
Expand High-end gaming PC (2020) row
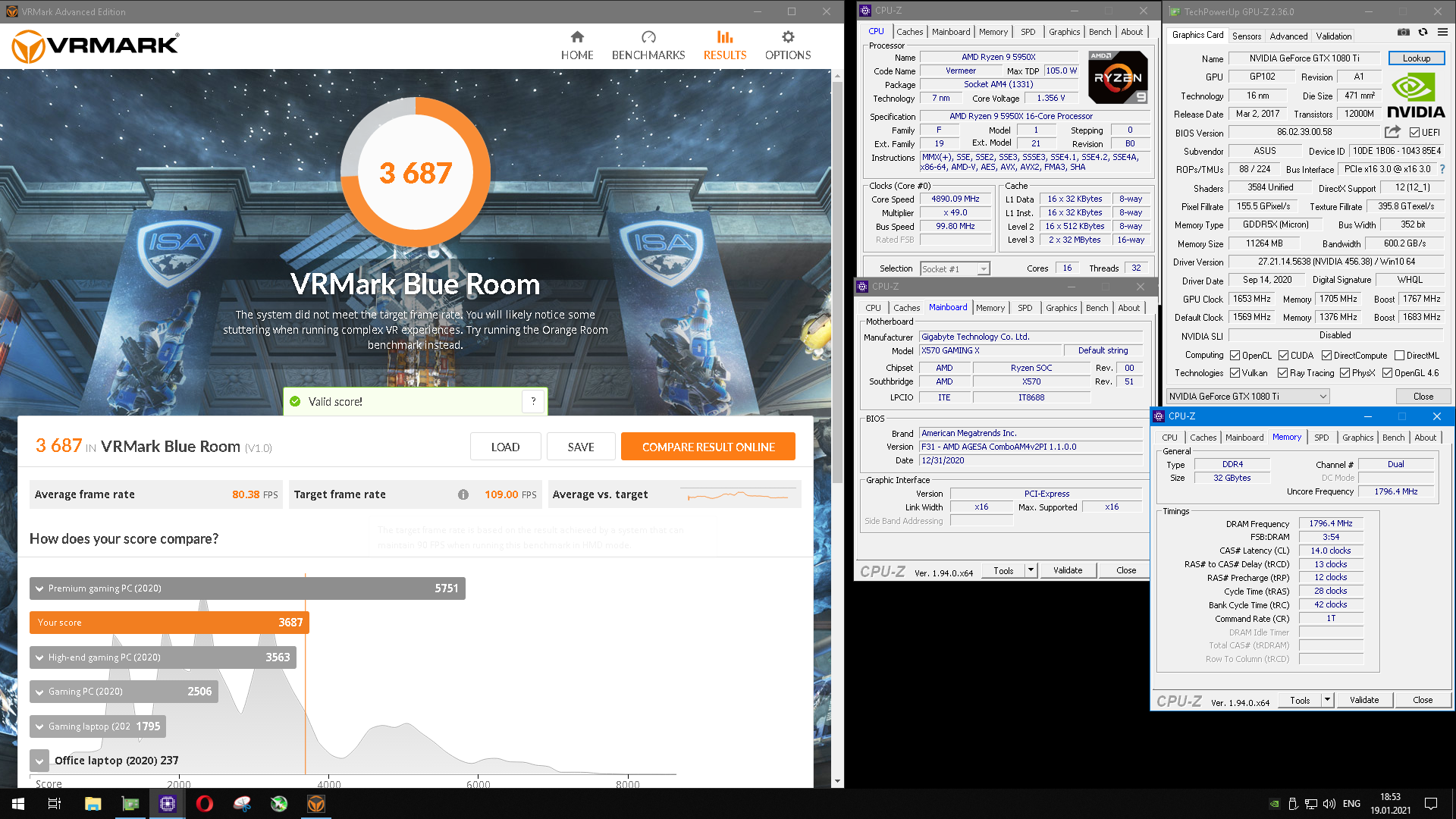(x=39, y=657)
